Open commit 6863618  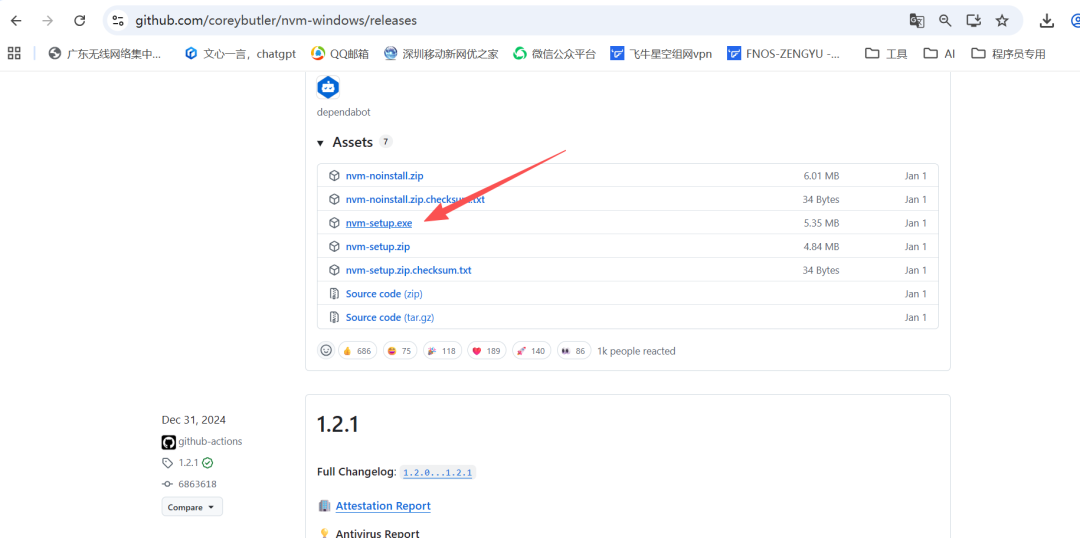[197, 484]
